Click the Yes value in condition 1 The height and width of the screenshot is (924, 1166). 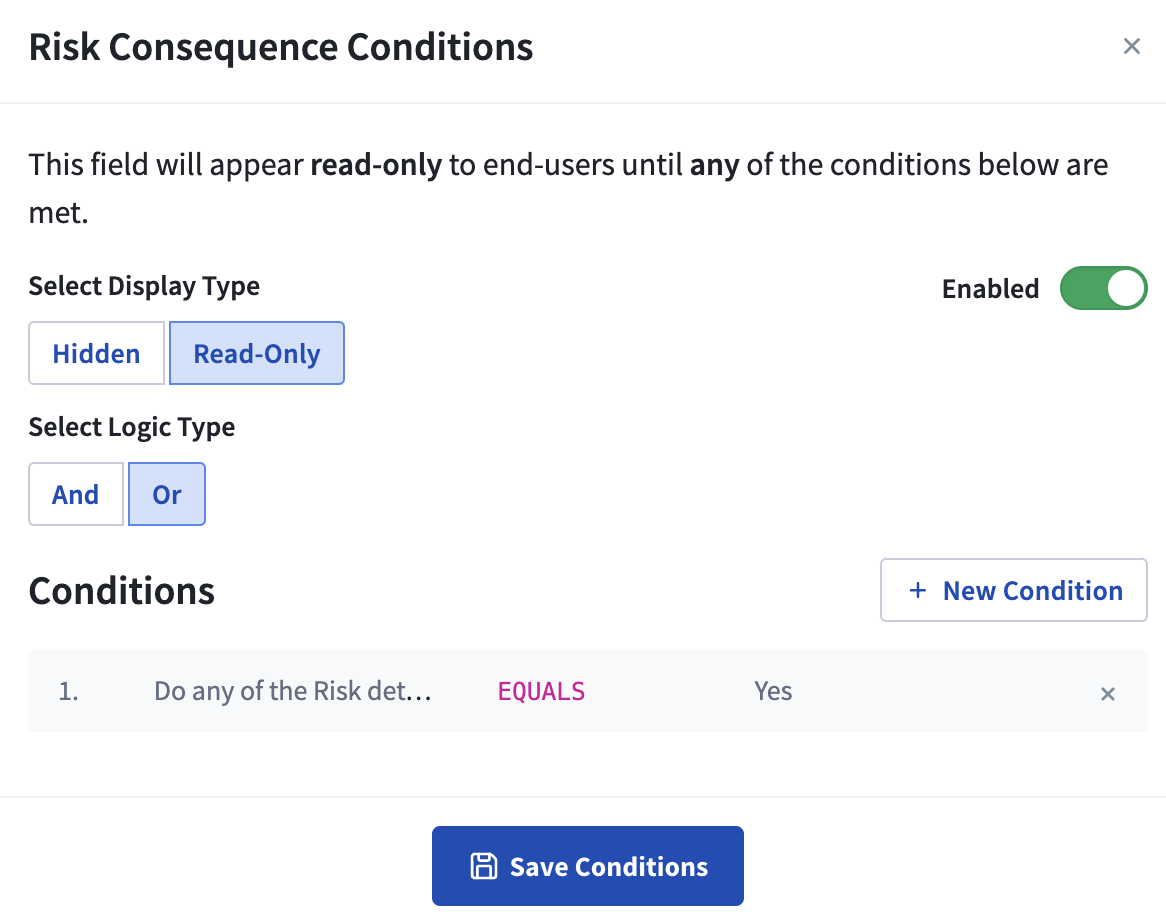click(773, 692)
